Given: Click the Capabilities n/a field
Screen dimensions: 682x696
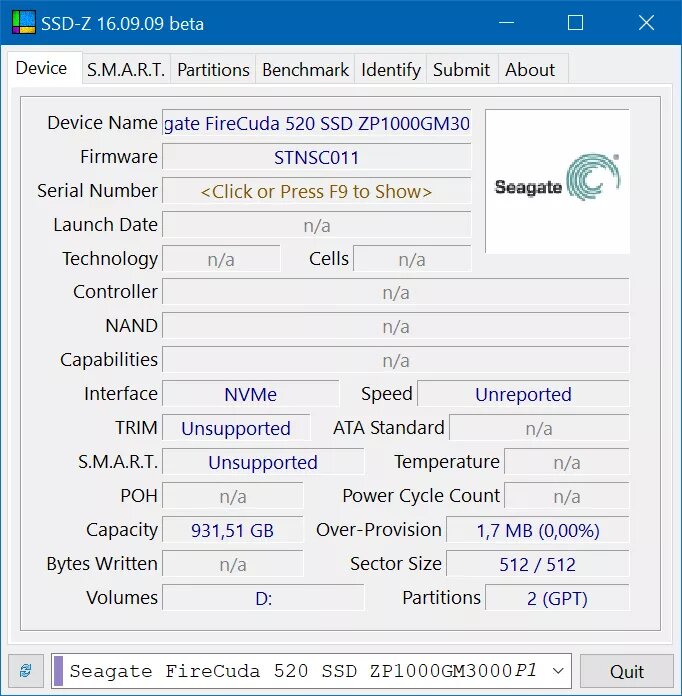Looking at the screenshot, I should coord(396,360).
